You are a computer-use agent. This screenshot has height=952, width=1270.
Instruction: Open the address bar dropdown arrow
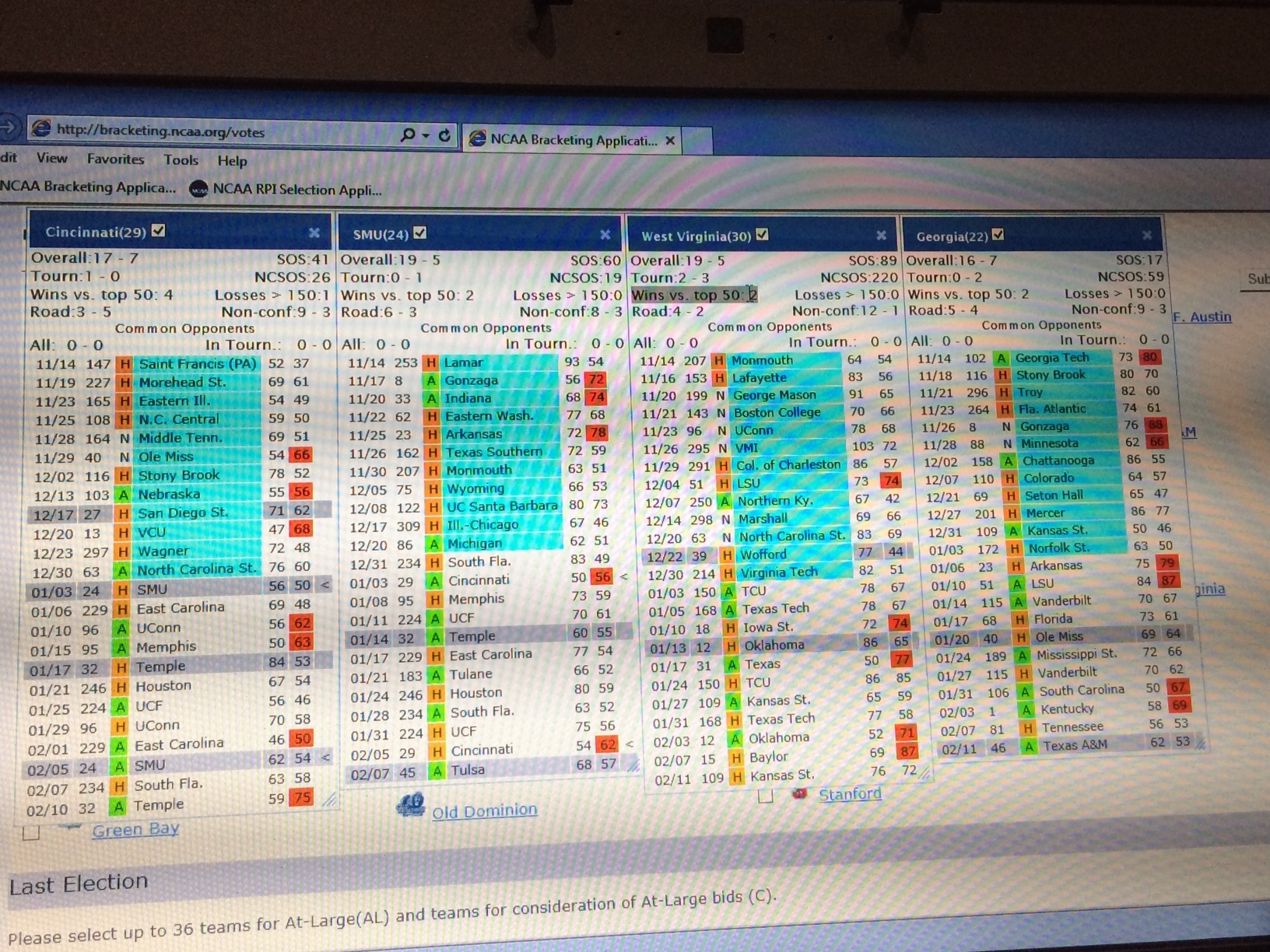pos(426,135)
